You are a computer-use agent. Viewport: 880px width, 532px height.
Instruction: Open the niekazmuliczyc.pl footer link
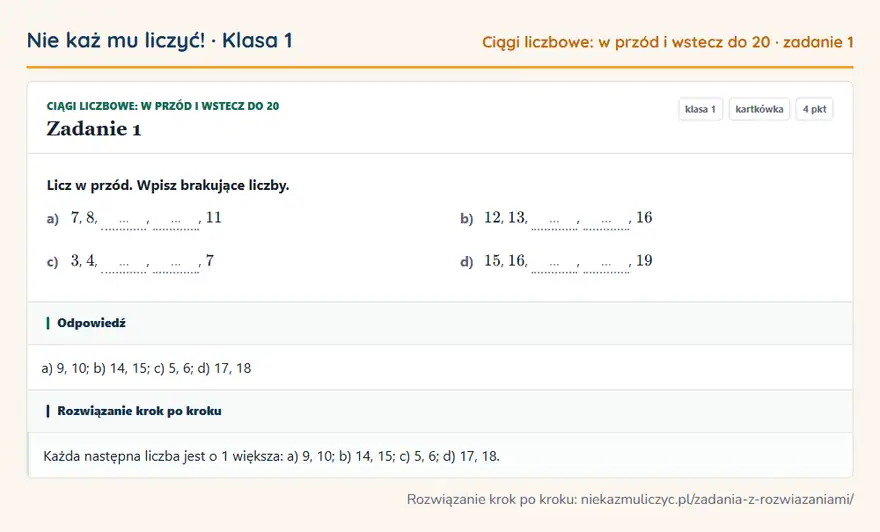click(x=717, y=499)
